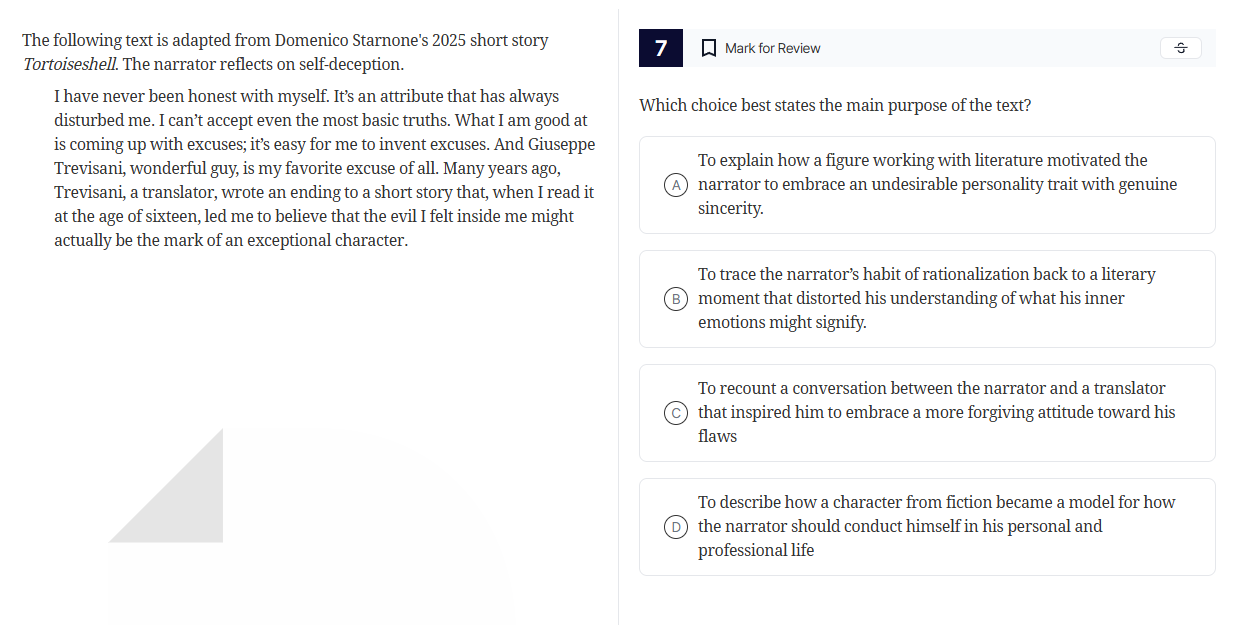The width and height of the screenshot is (1236, 625).
Task: Click the question number 7 badge
Action: tap(660, 47)
